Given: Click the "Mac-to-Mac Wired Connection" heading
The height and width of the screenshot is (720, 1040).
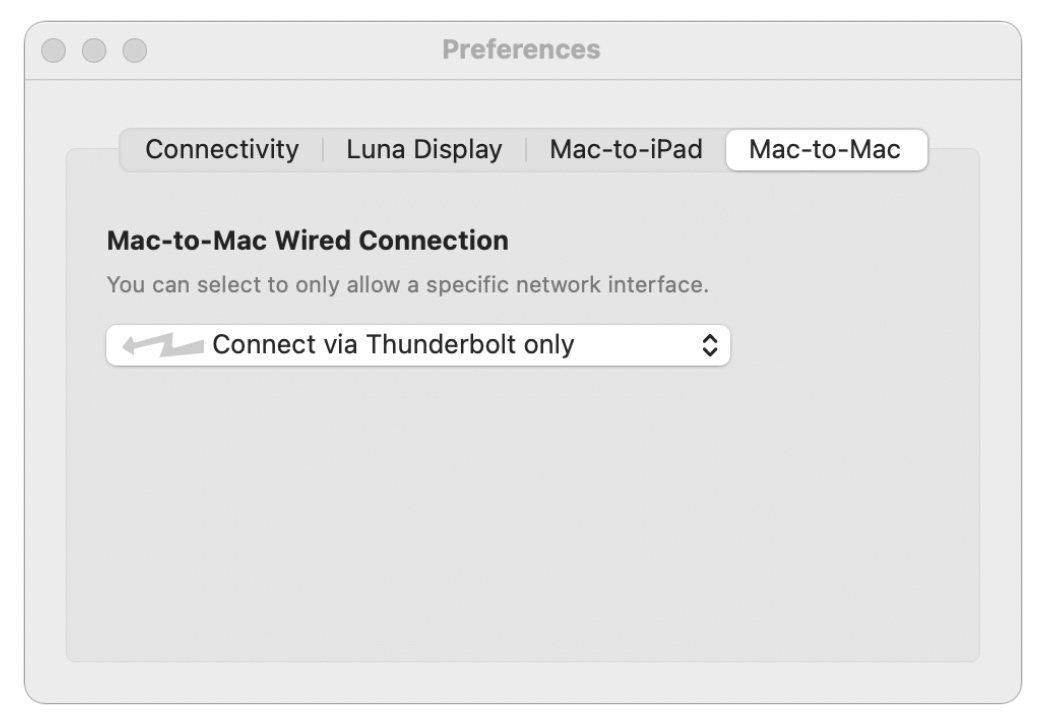Looking at the screenshot, I should click(x=307, y=241).
